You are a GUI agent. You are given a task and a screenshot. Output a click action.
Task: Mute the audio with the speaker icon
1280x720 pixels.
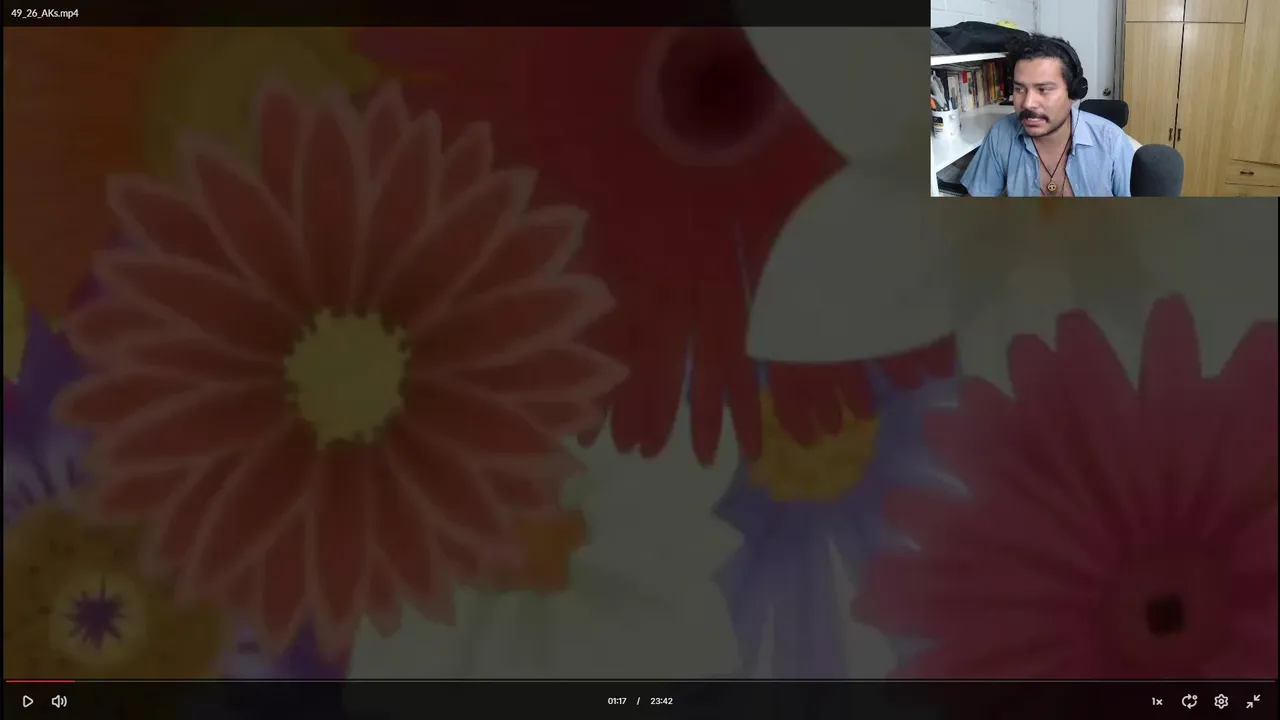click(x=59, y=701)
